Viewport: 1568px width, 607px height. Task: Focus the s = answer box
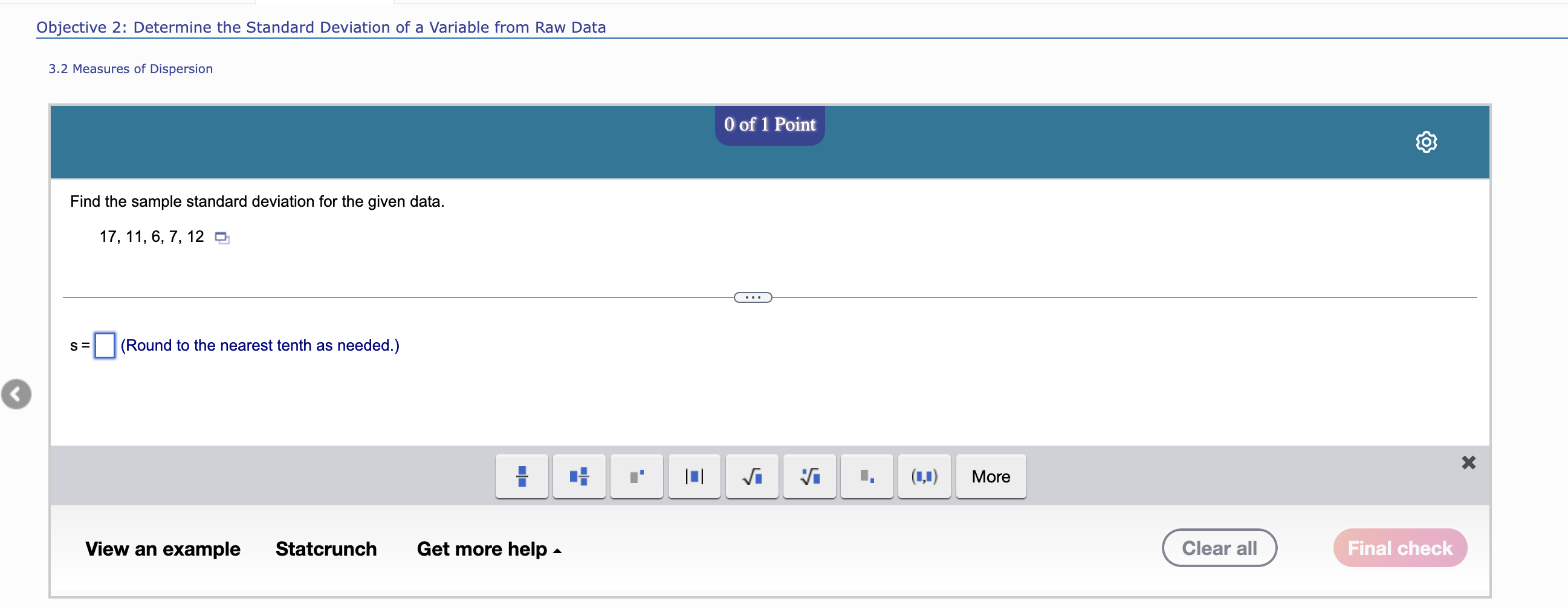105,345
